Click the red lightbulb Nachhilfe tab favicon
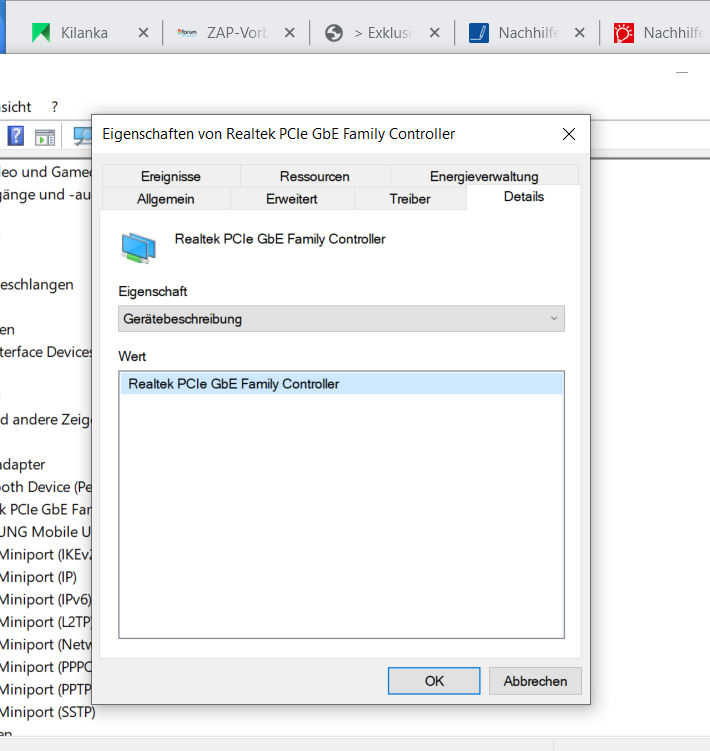The image size is (710, 751). pyautogui.click(x=624, y=33)
